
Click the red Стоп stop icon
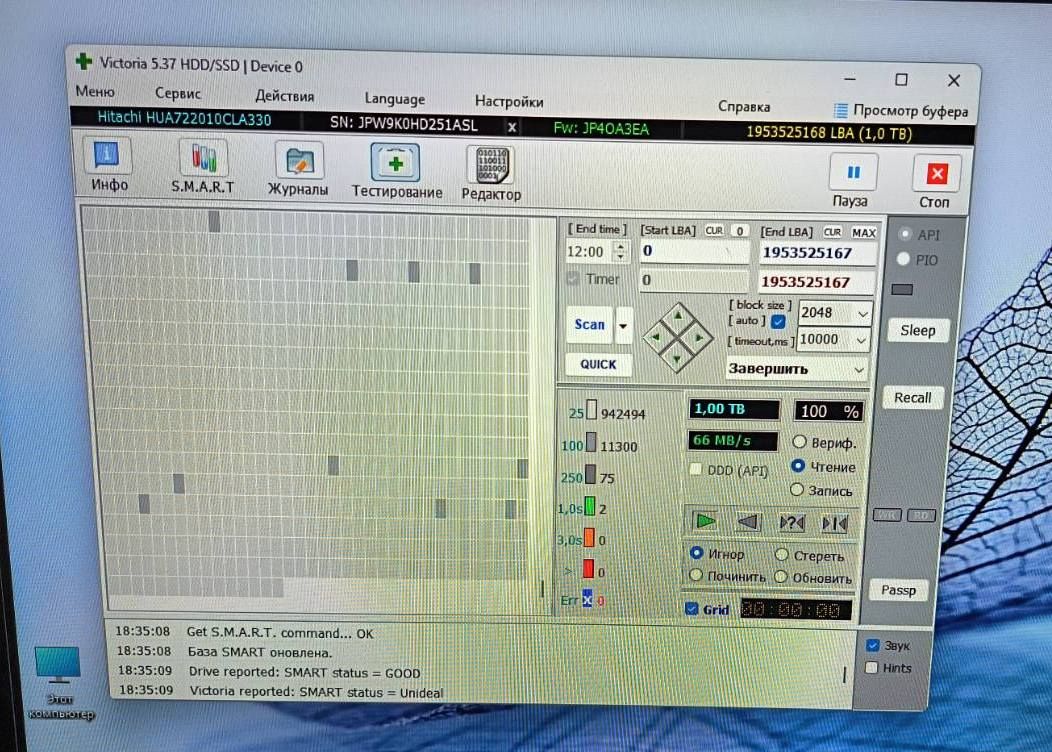coord(937,174)
